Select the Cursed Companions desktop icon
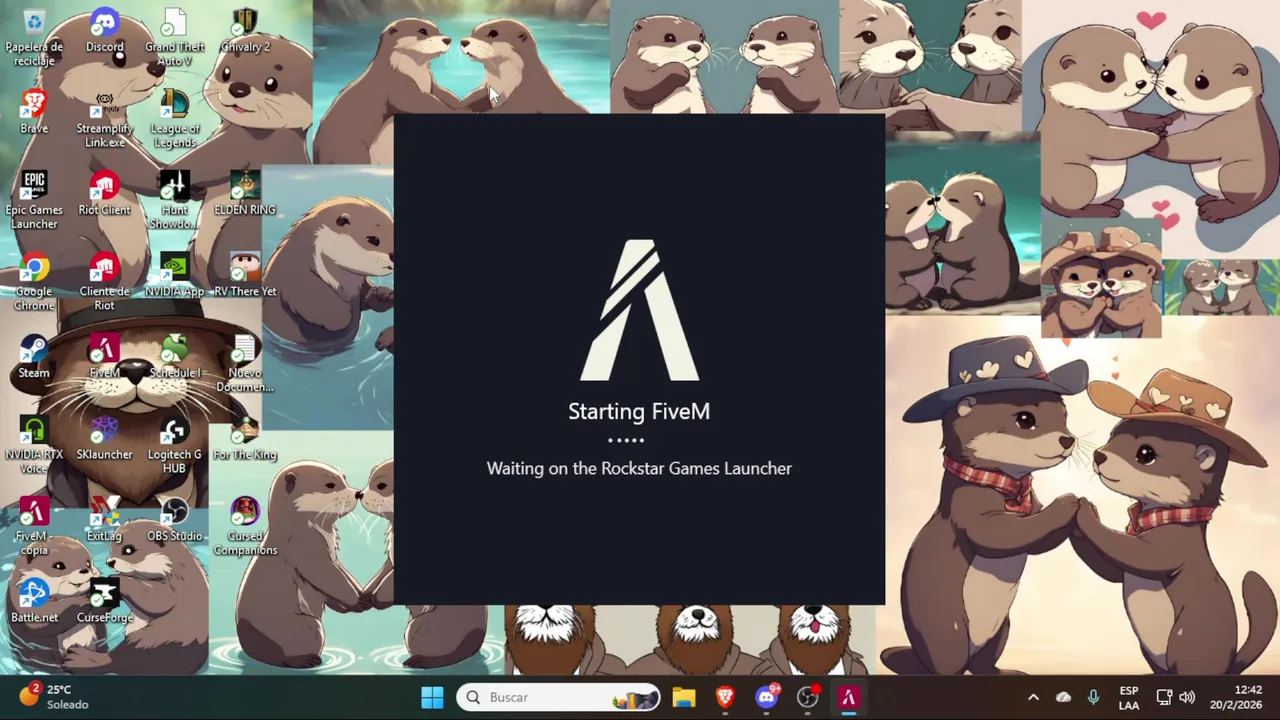 point(244,528)
